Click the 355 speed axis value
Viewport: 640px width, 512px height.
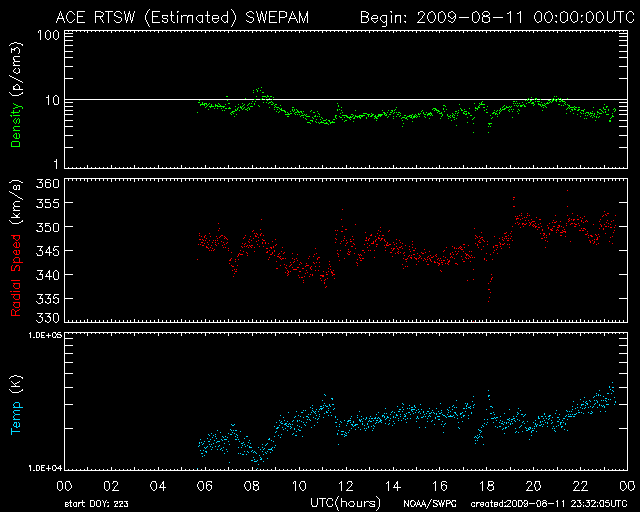47,203
